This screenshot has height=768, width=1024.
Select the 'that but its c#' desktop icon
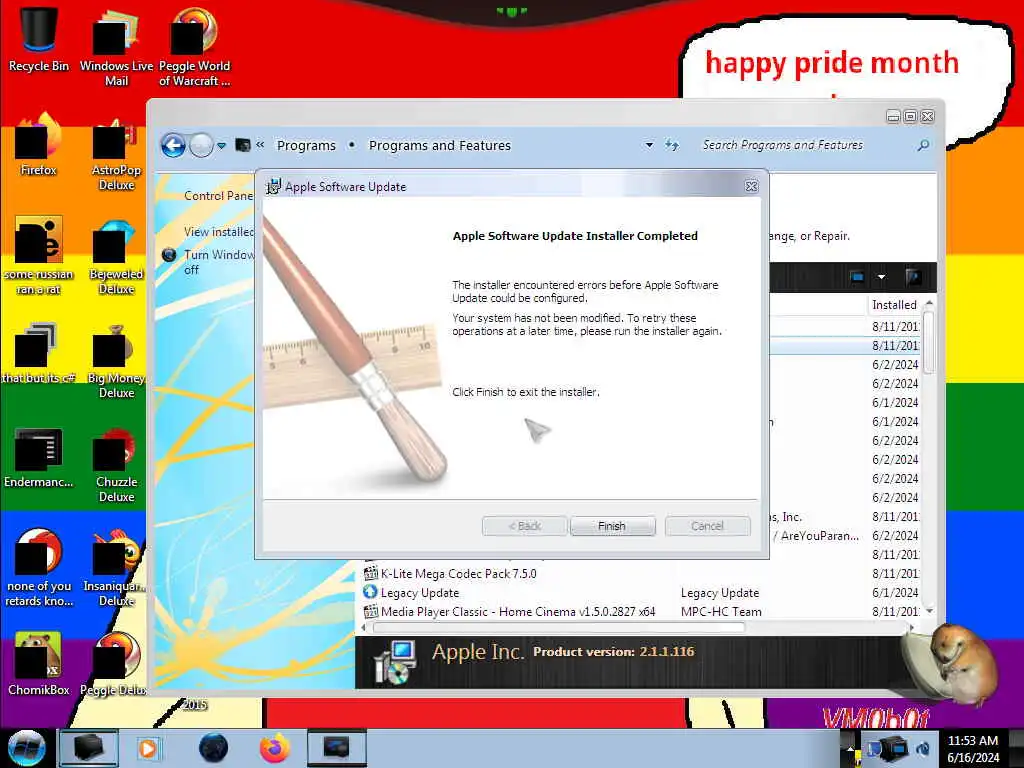click(39, 353)
